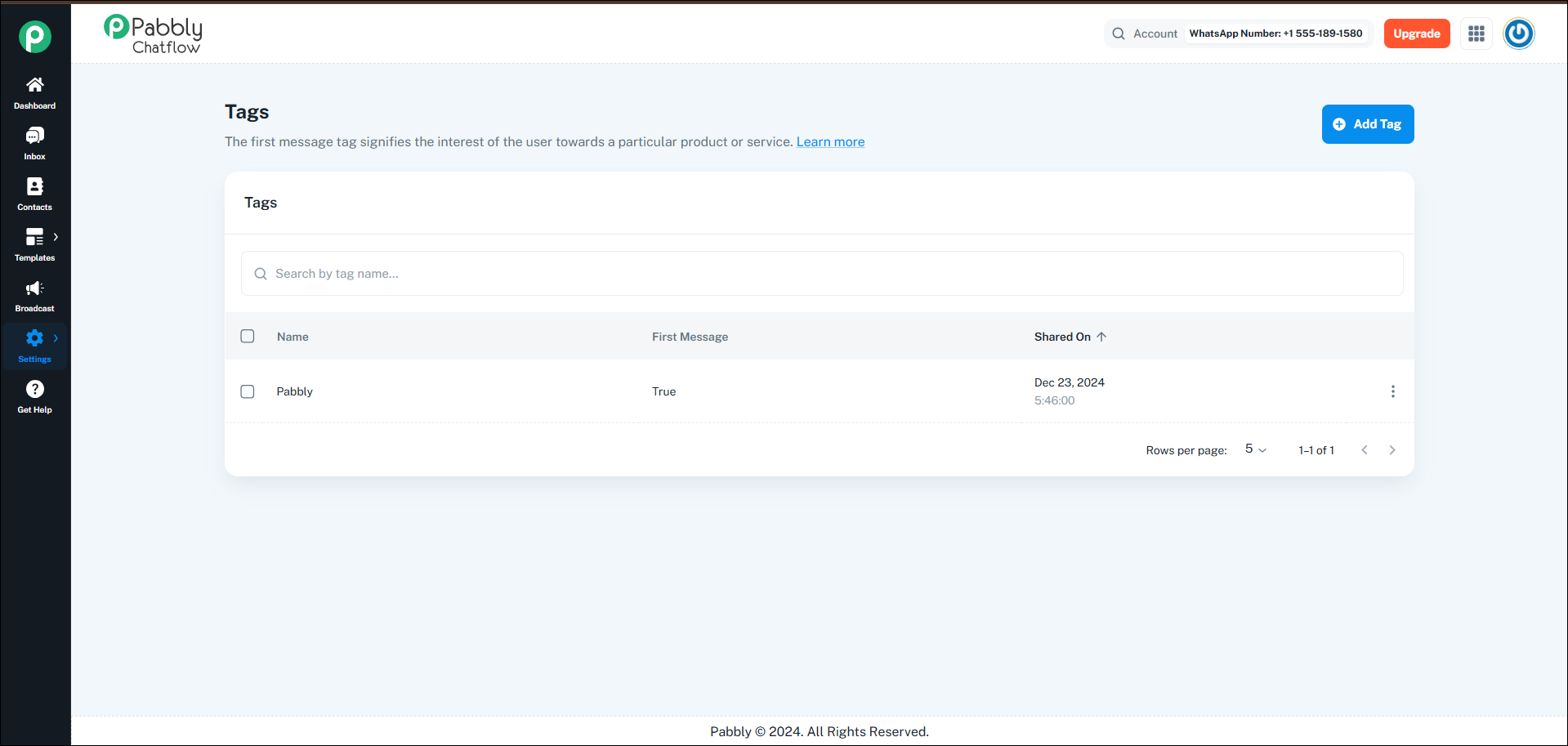Open the Learn more link
Viewport: 1568px width, 746px height.
(830, 142)
